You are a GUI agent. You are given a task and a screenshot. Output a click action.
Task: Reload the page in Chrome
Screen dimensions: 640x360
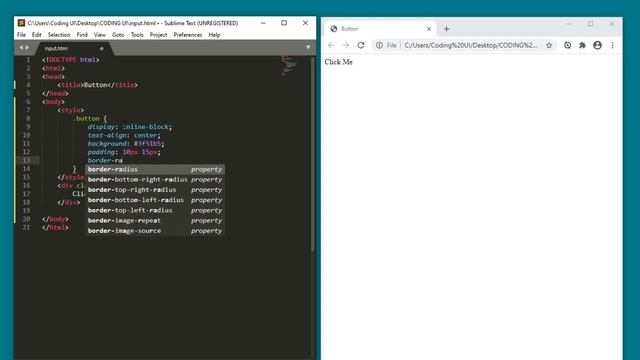pyautogui.click(x=361, y=45)
